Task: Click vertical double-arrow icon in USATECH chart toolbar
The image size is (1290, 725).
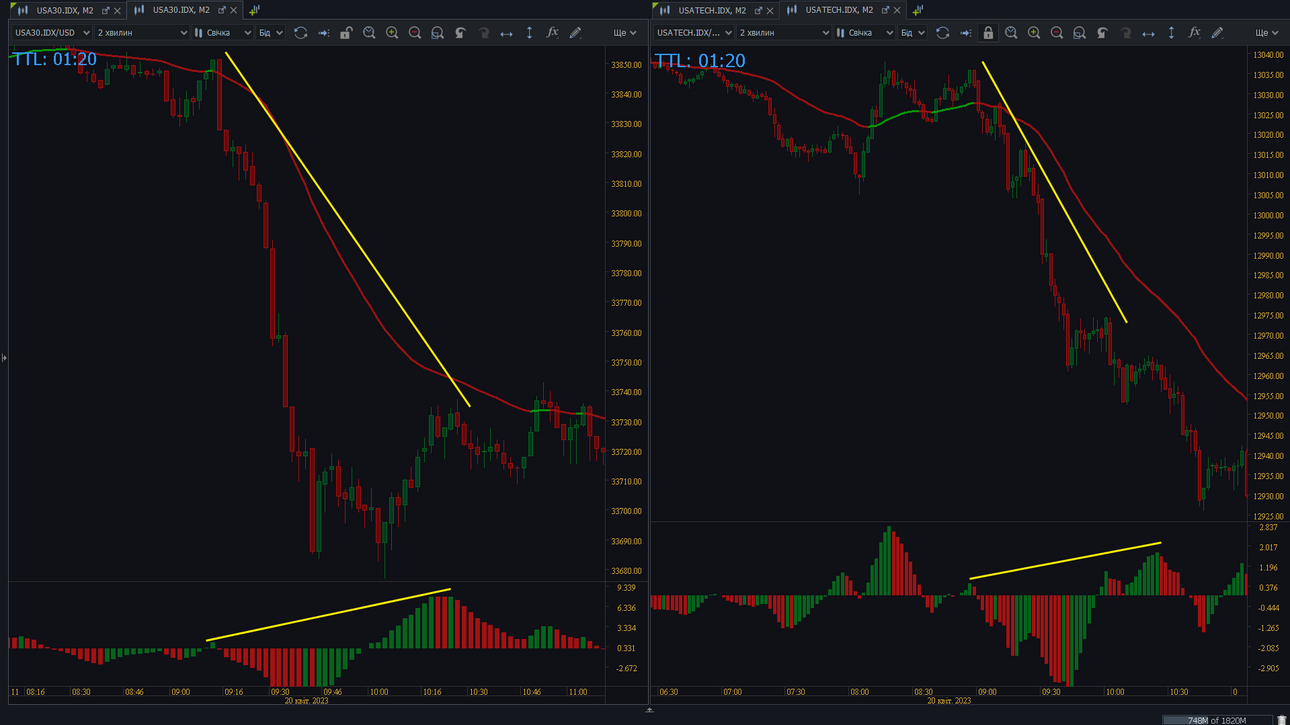Action: [x=1171, y=33]
